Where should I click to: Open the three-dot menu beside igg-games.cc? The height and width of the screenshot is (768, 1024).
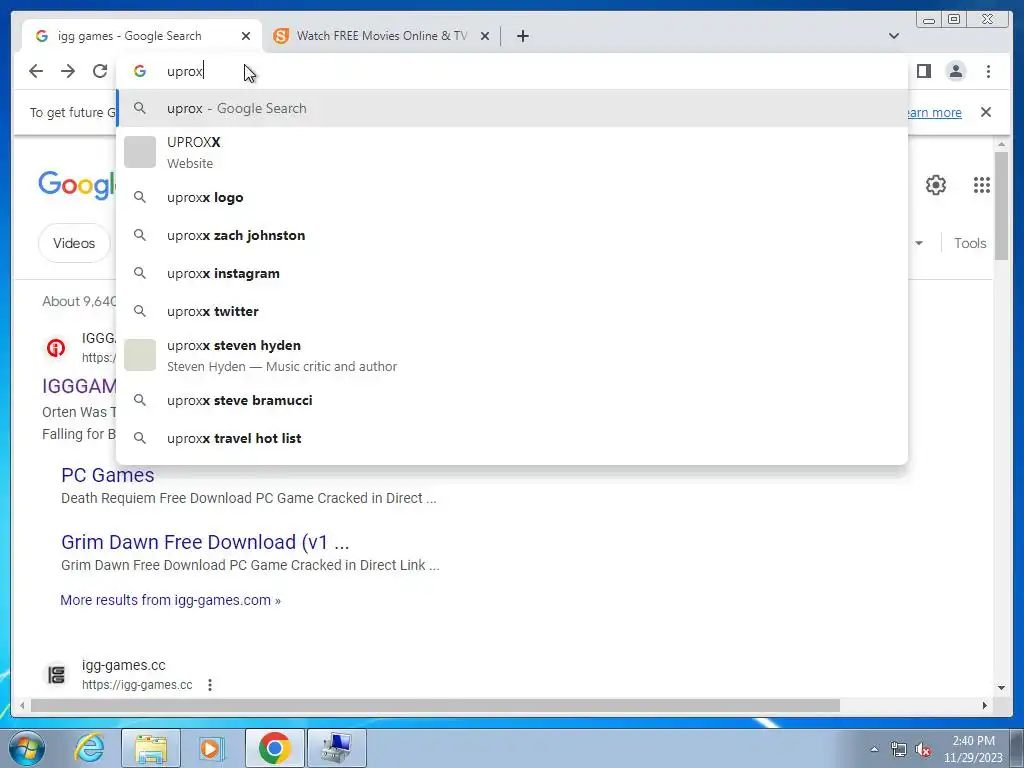(210, 685)
